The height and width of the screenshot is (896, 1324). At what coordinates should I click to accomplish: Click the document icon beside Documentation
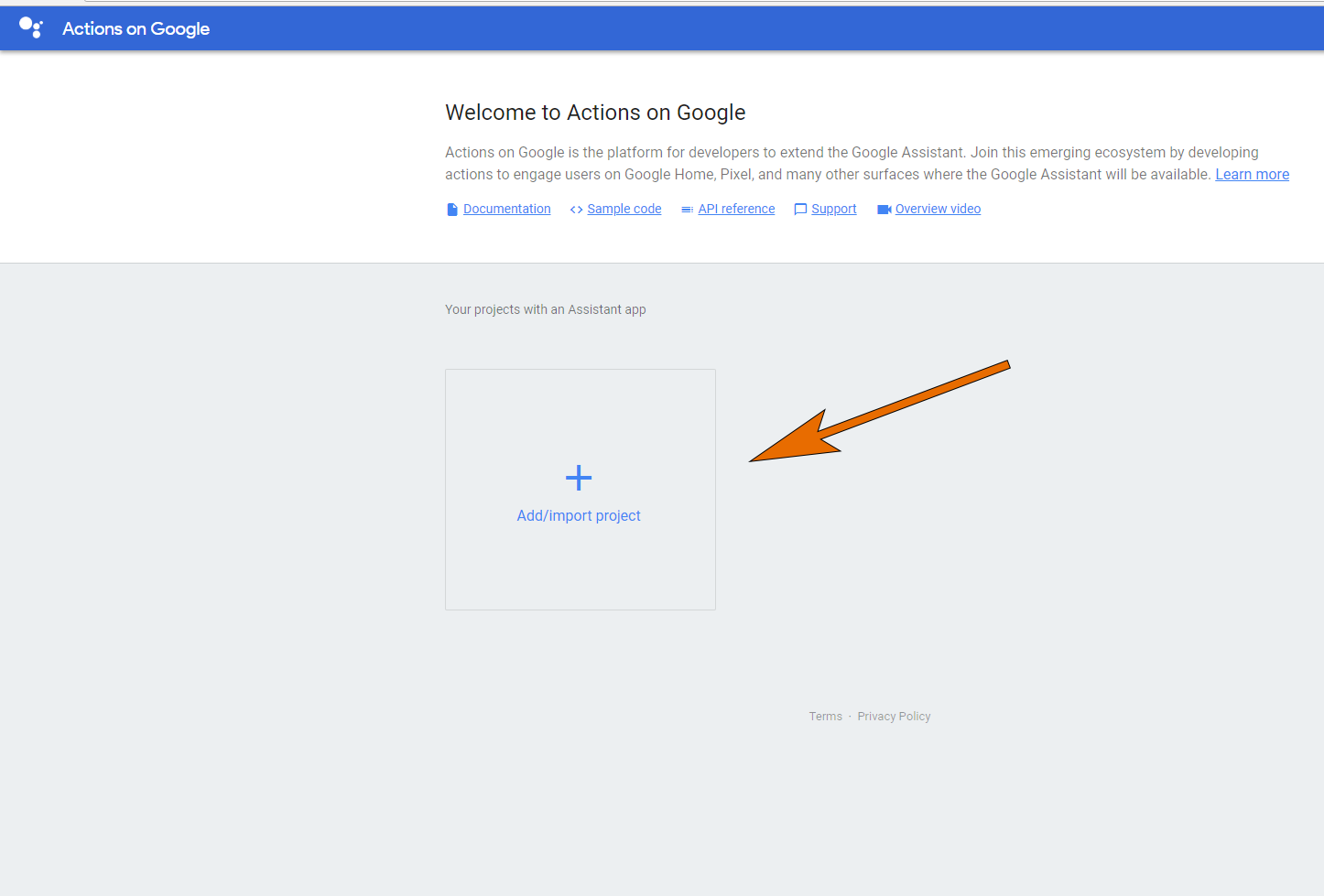[451, 209]
